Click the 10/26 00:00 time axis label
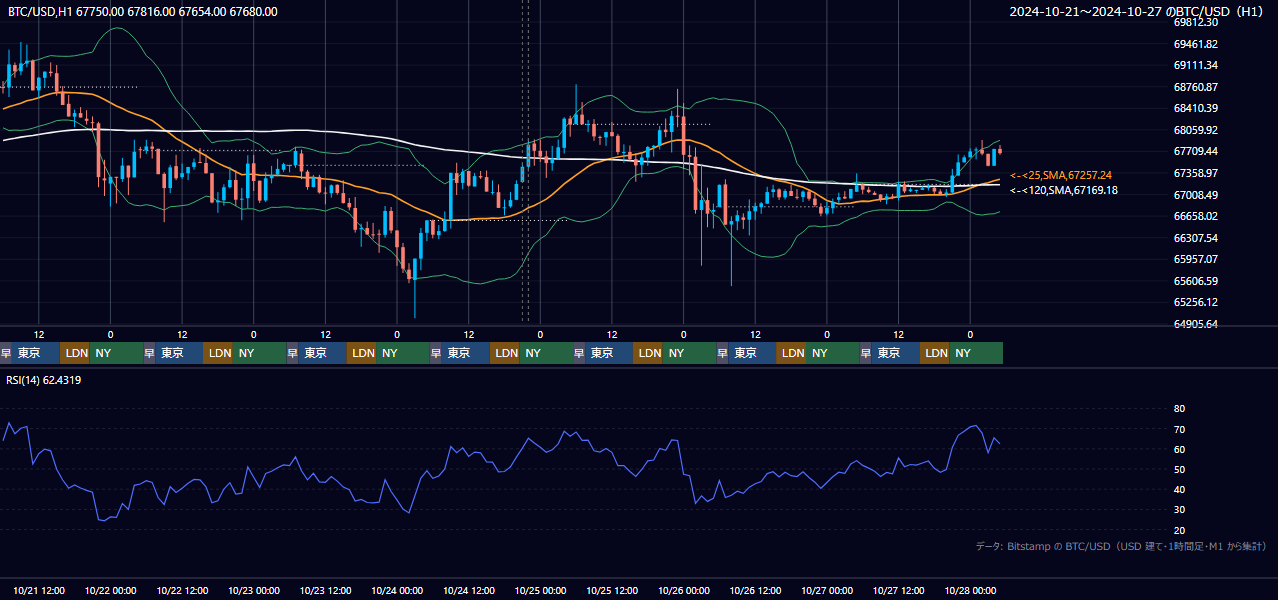The width and height of the screenshot is (1278, 600). (x=684, y=590)
